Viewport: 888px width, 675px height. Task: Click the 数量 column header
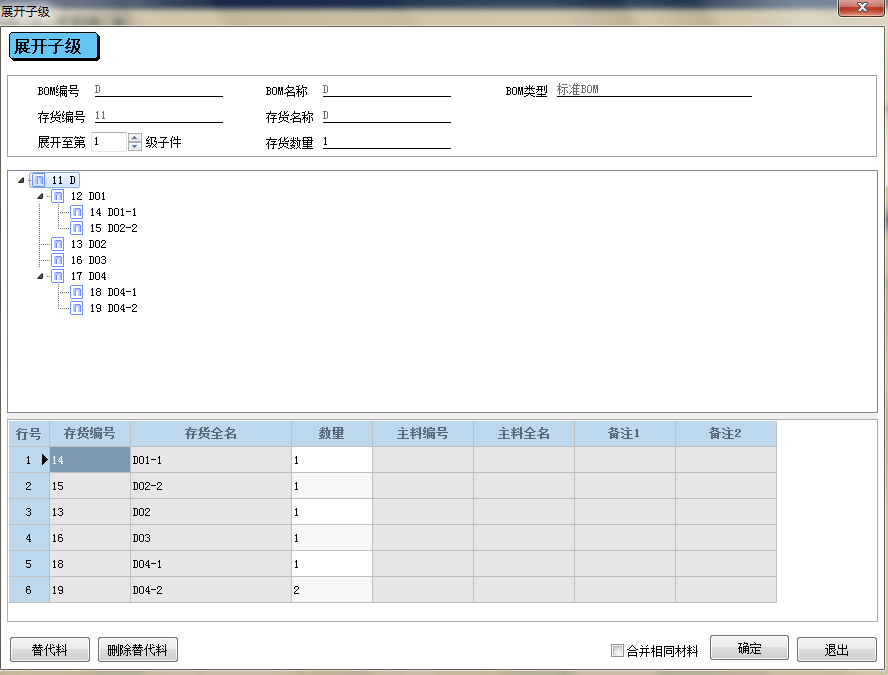[x=332, y=434]
